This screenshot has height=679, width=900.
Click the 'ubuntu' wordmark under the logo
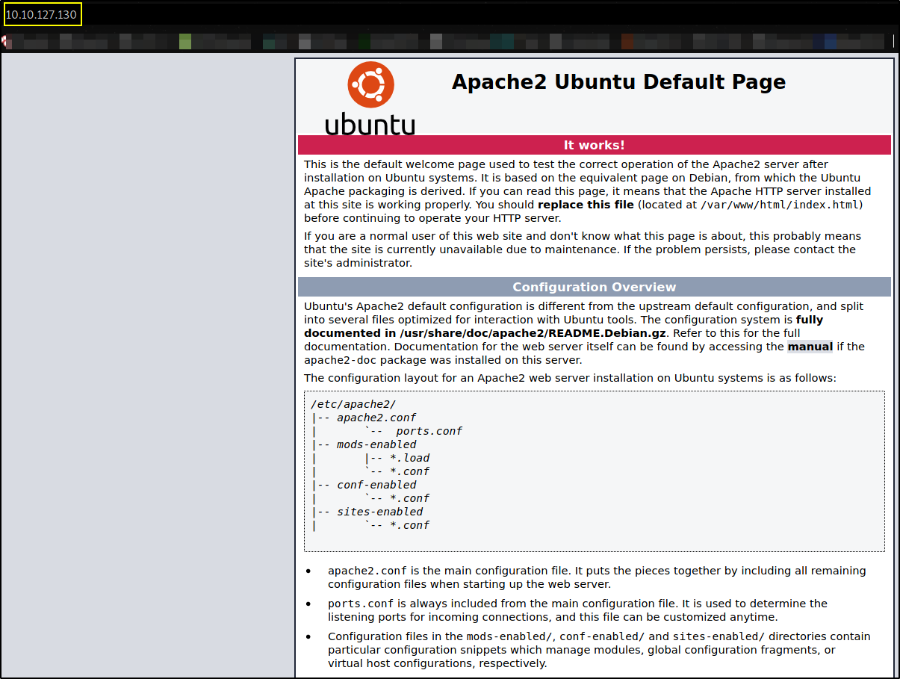(370, 125)
